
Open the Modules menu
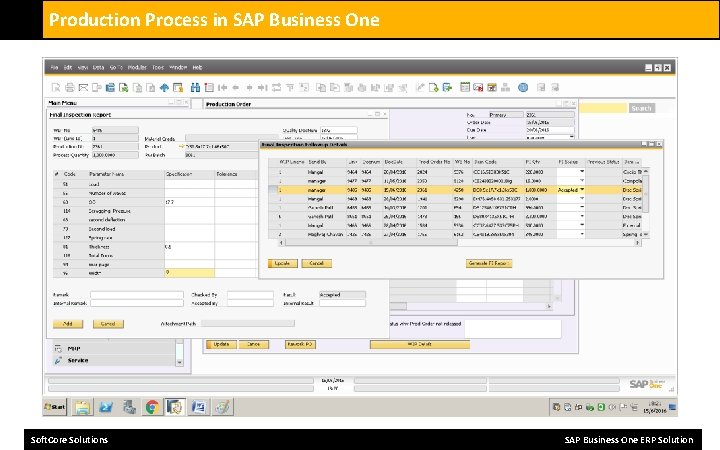(x=137, y=68)
